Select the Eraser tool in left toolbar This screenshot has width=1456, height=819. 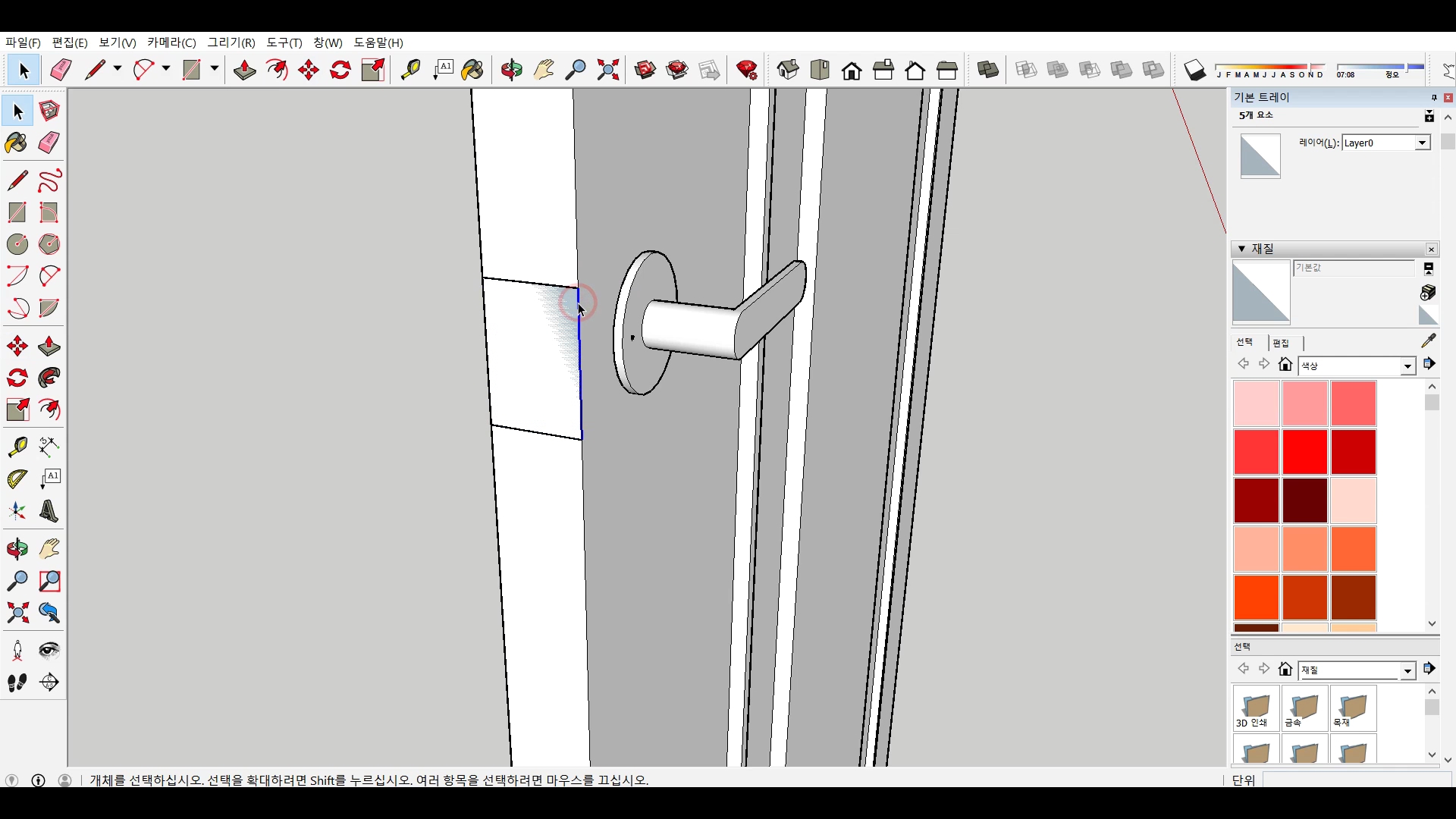click(49, 143)
